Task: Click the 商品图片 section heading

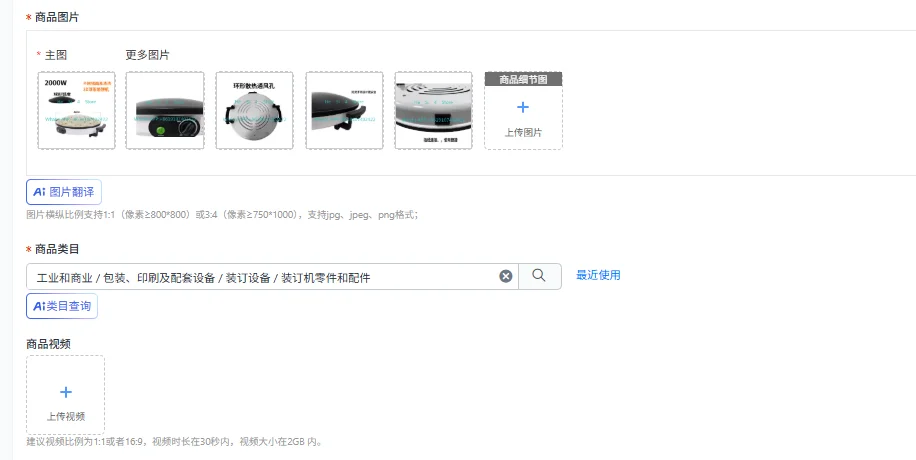Action: click(57, 17)
